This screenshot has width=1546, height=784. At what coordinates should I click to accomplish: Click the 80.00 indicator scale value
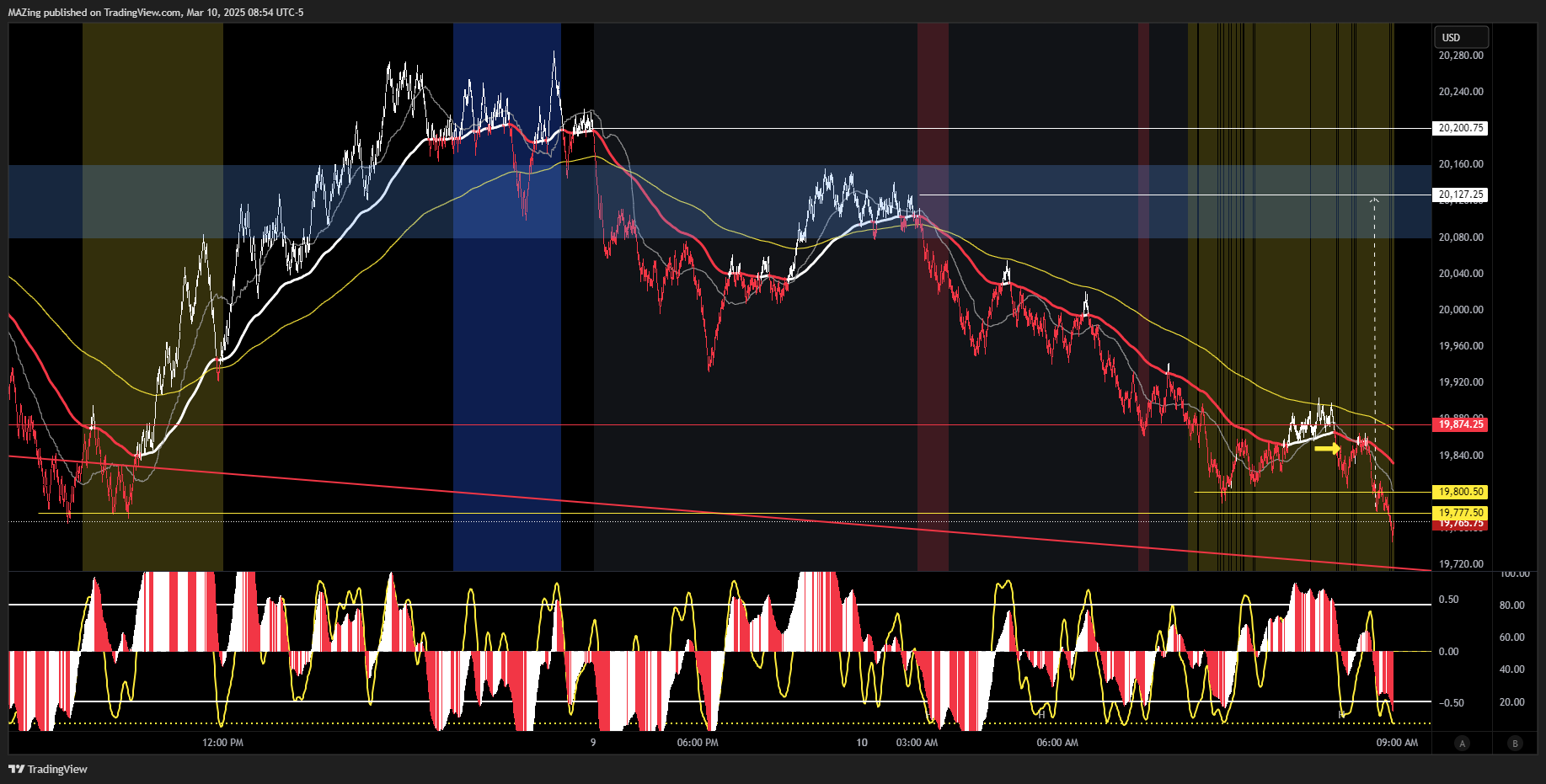(x=1511, y=605)
